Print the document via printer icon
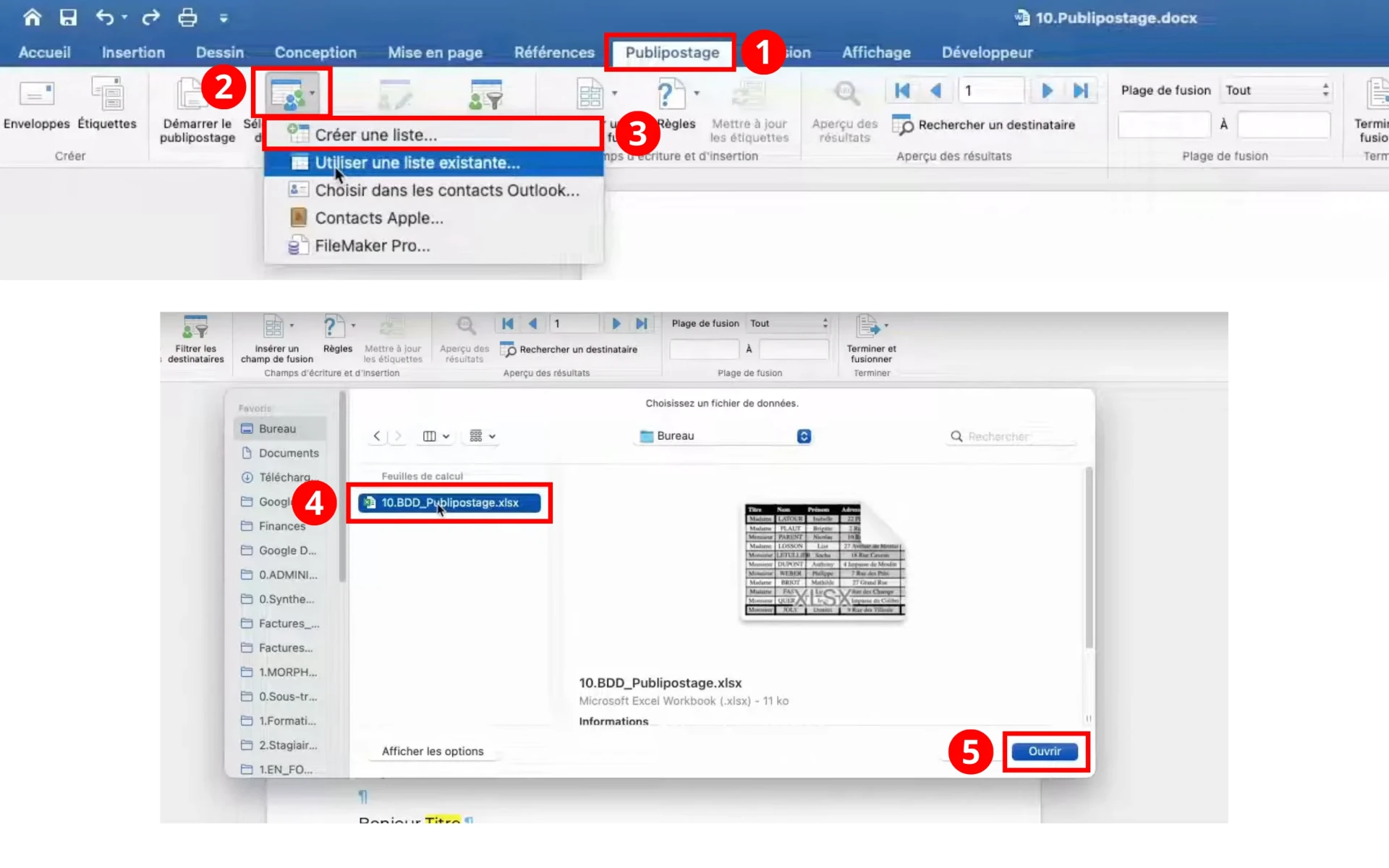The width and height of the screenshot is (1389, 868). point(187,17)
